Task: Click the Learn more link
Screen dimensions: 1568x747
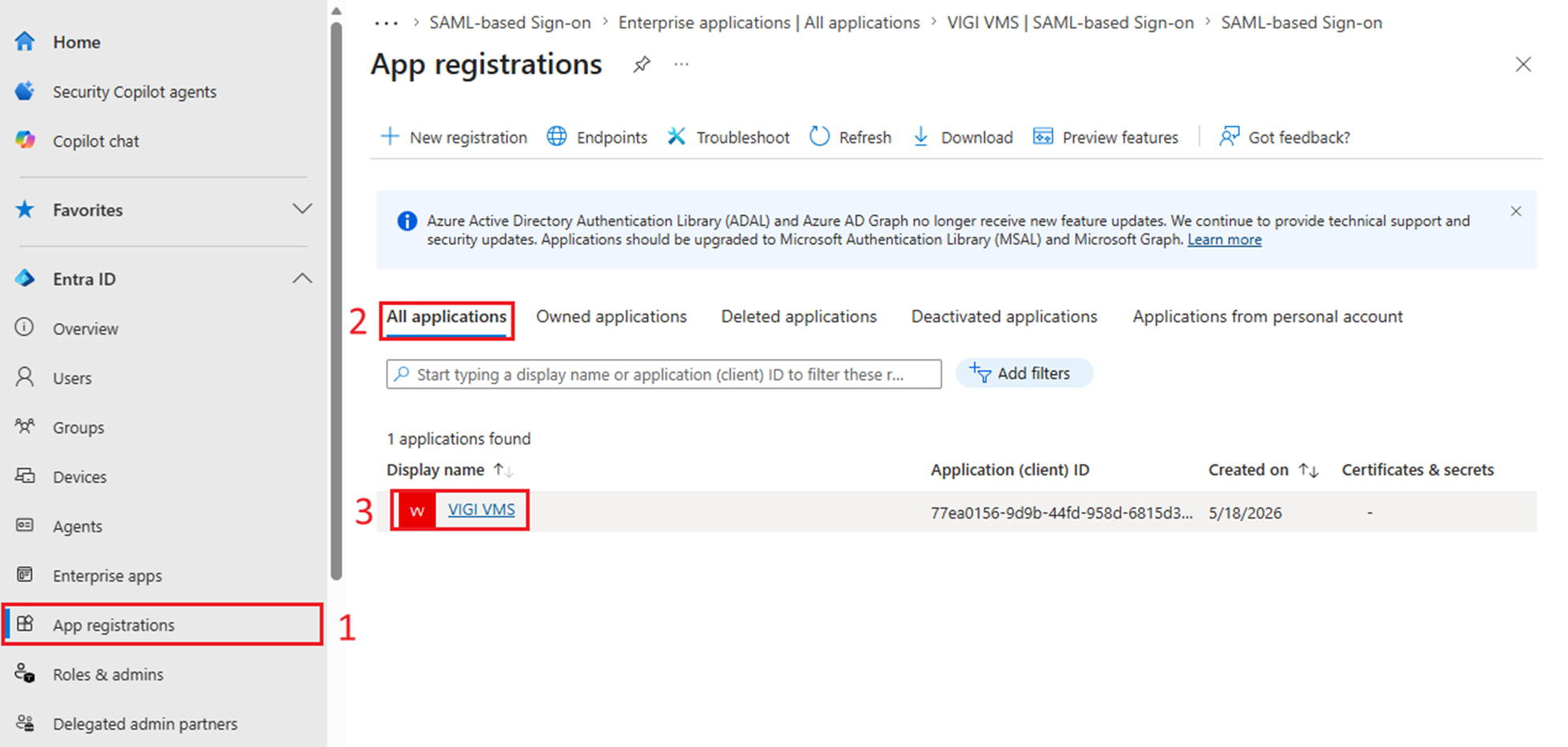Action: pyautogui.click(x=1224, y=240)
